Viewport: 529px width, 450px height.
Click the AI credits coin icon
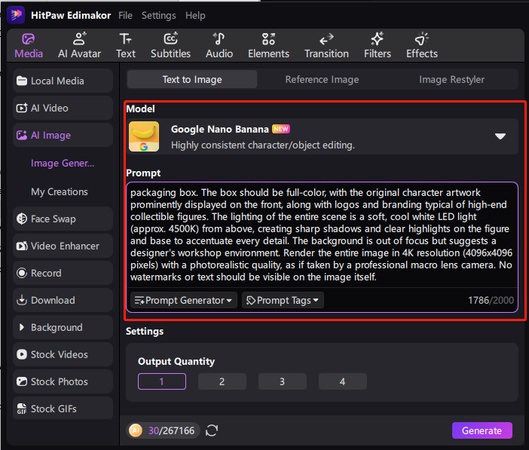click(136, 430)
